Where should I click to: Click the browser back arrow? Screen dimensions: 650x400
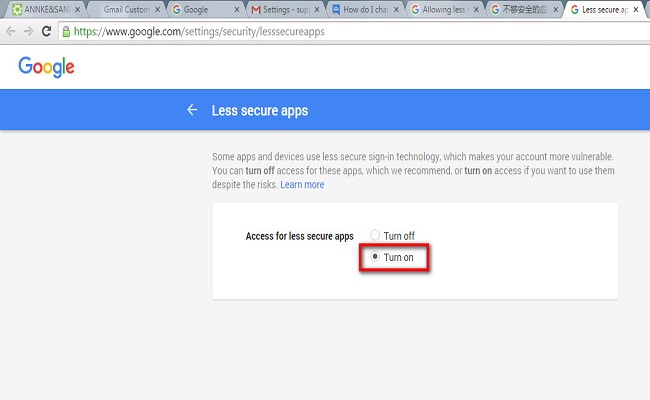click(x=11, y=31)
